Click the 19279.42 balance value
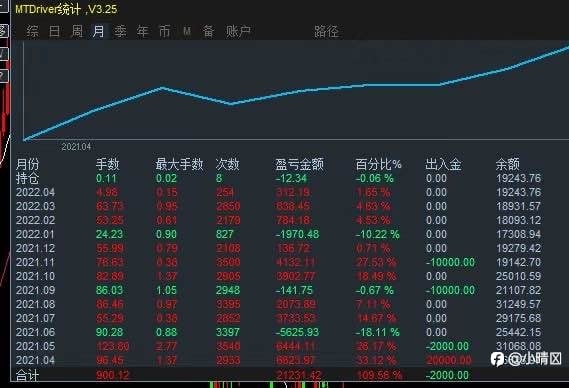Image resolution: width=569 pixels, height=388 pixels. point(519,248)
